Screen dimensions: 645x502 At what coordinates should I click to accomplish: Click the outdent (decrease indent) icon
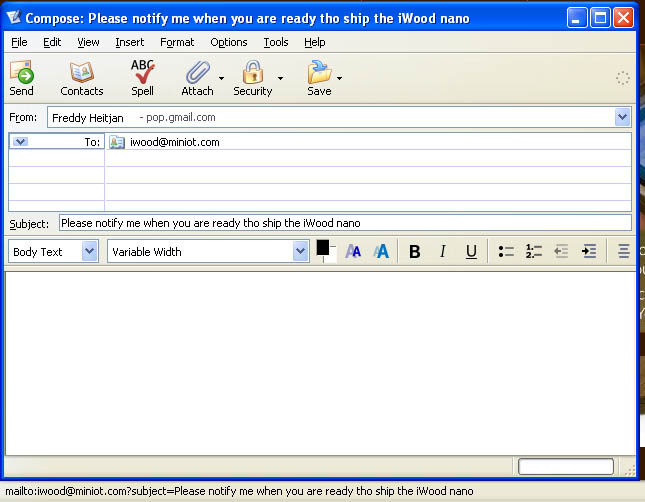[x=561, y=251]
